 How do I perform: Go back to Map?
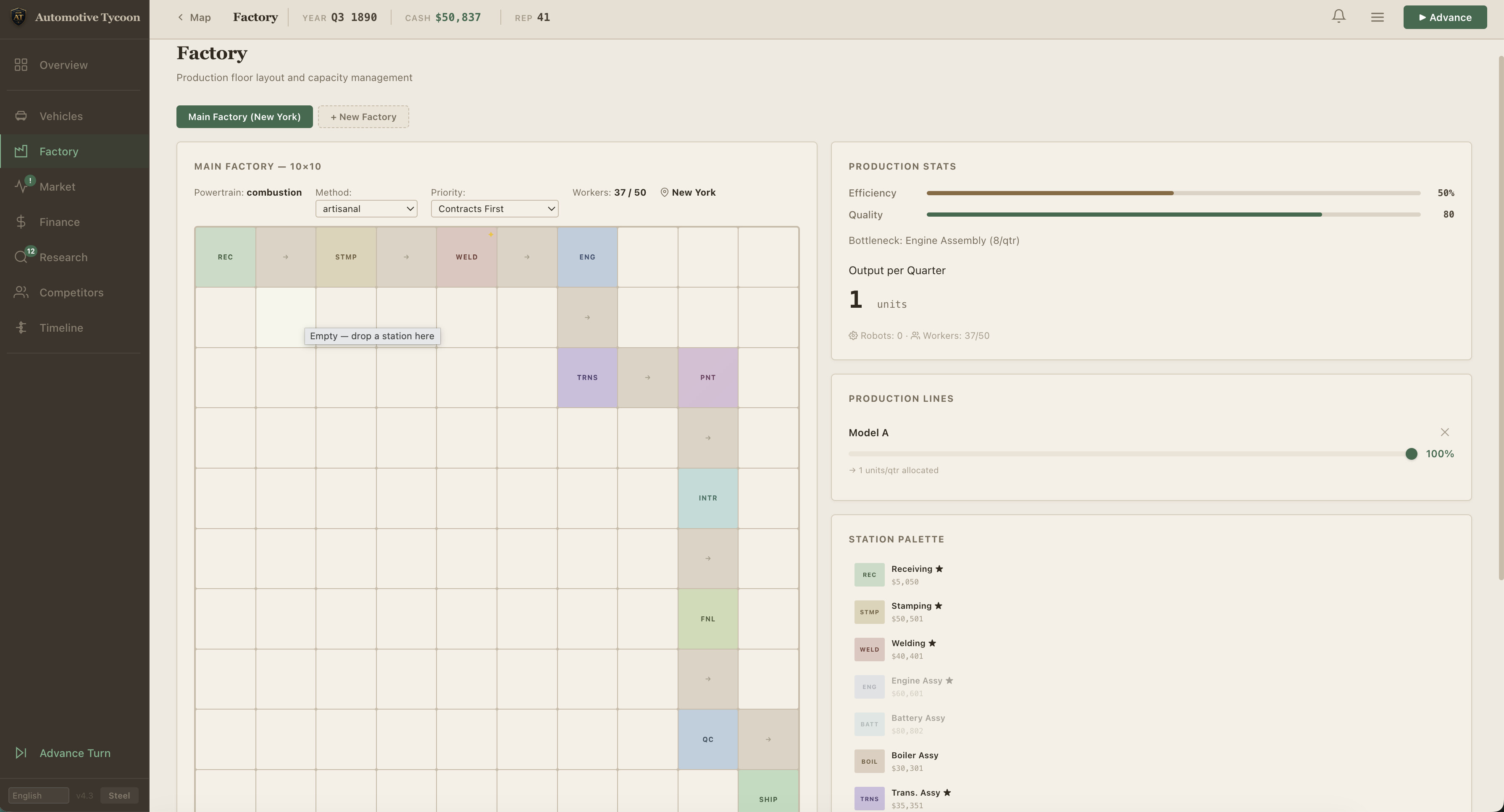pyautogui.click(x=195, y=18)
